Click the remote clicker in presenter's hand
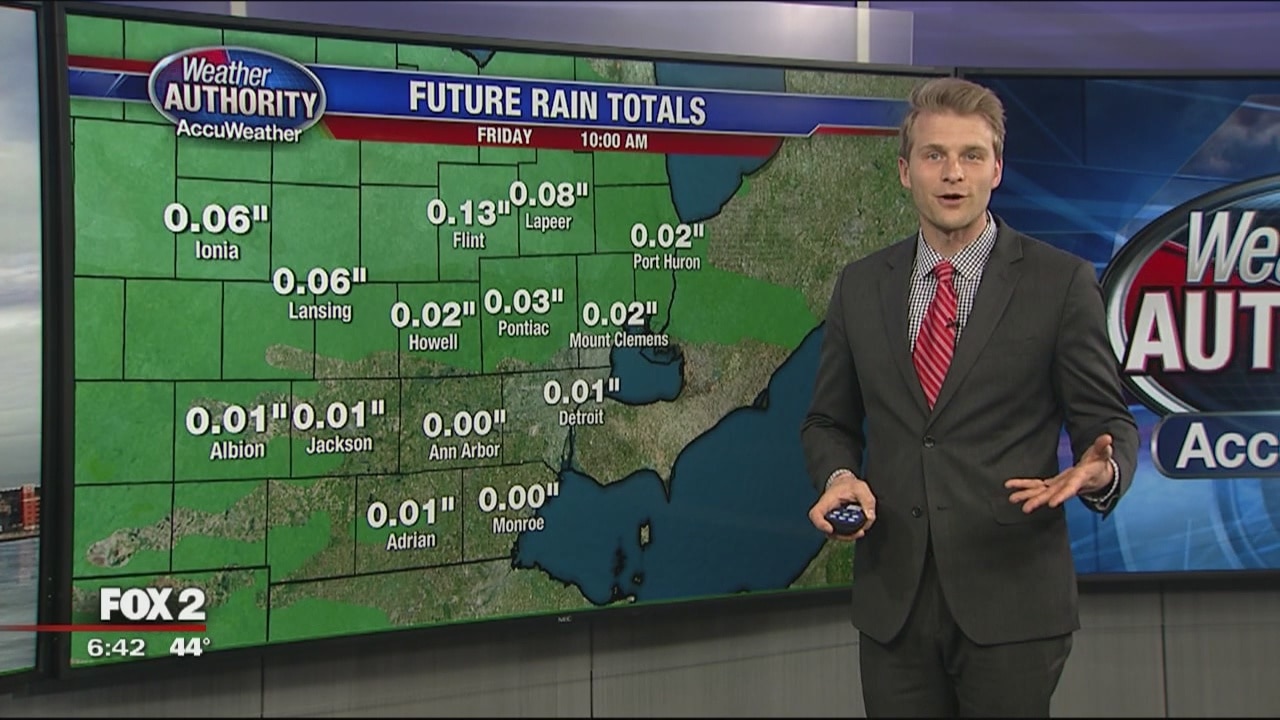1280x720 pixels. [845, 518]
